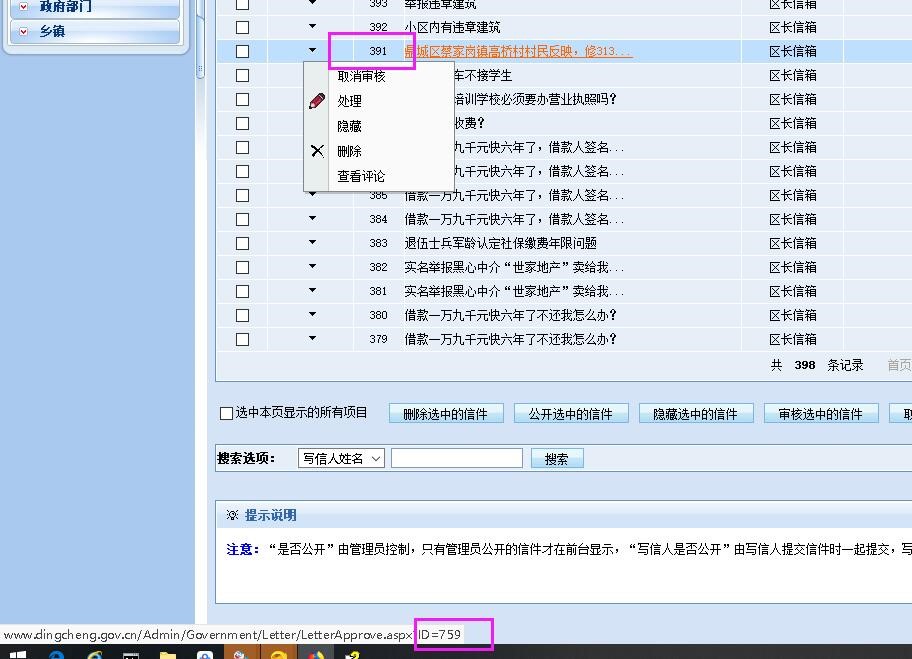Click the red arrow icon beside 政府部门
This screenshot has height=659, width=912.
point(24,6)
